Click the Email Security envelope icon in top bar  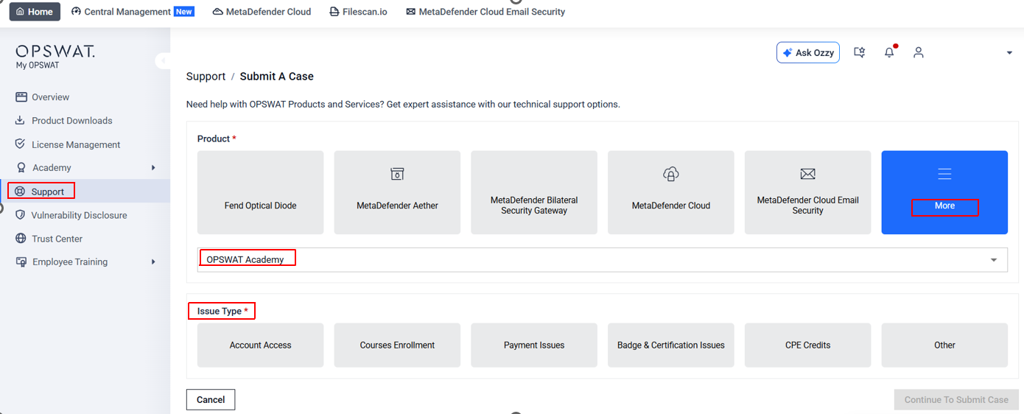pos(411,12)
